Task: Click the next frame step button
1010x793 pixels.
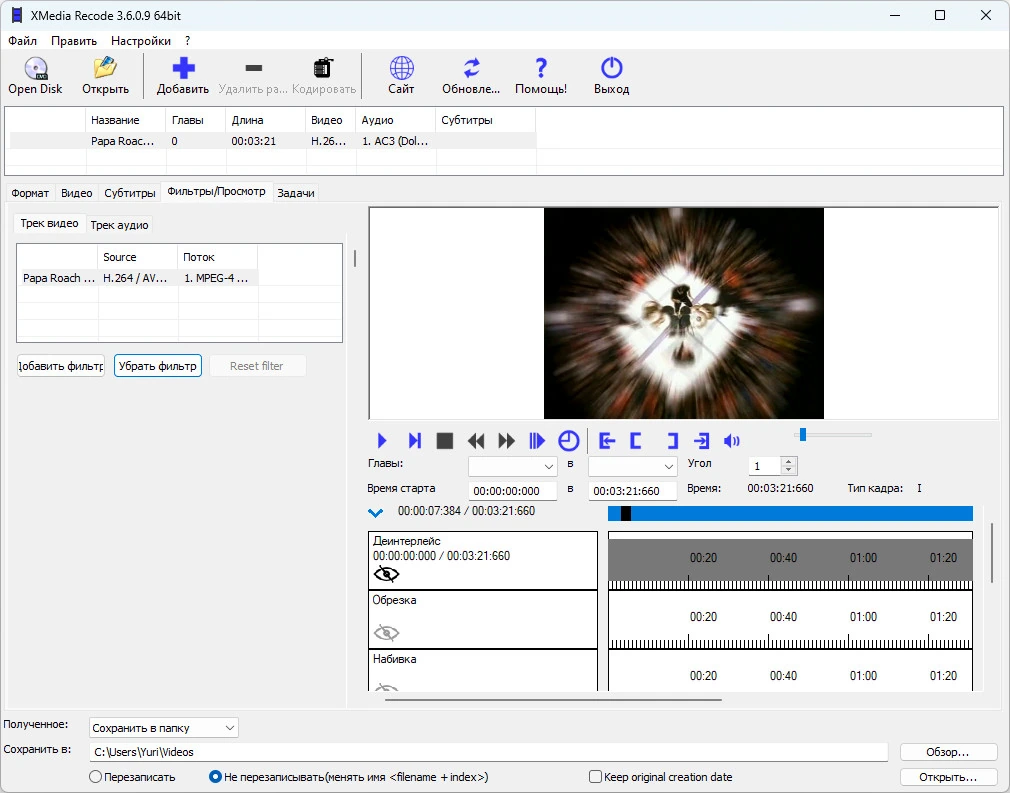Action: pos(414,441)
